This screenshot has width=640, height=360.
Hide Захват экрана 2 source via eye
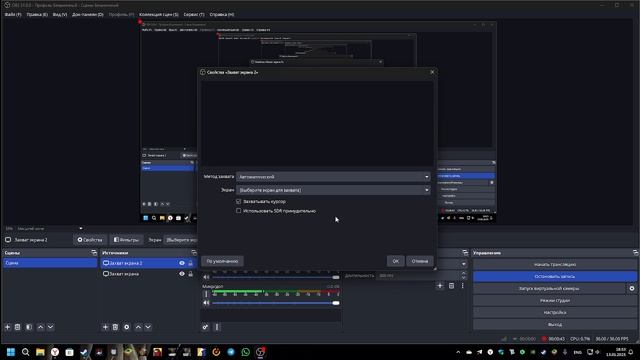point(182,263)
